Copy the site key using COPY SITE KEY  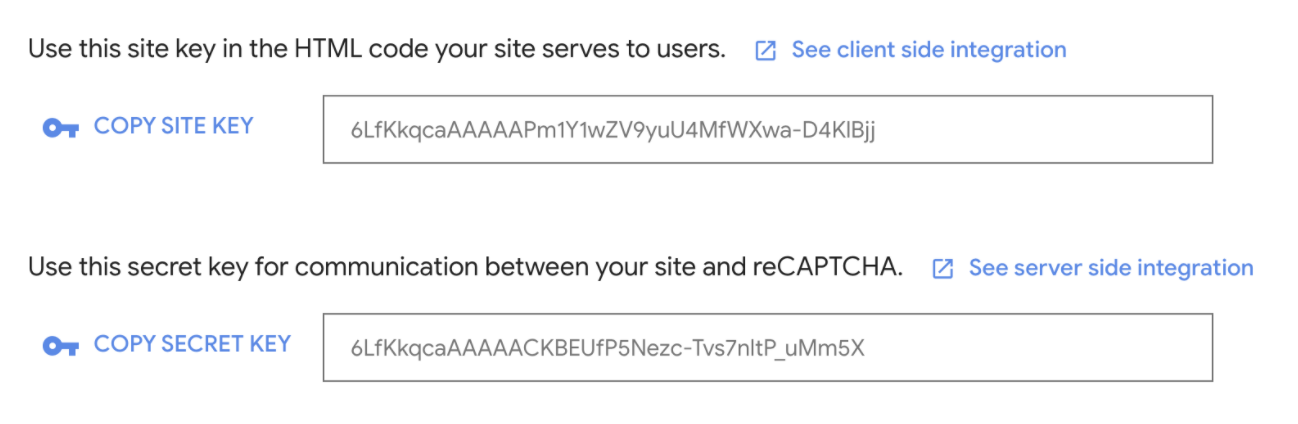point(173,126)
